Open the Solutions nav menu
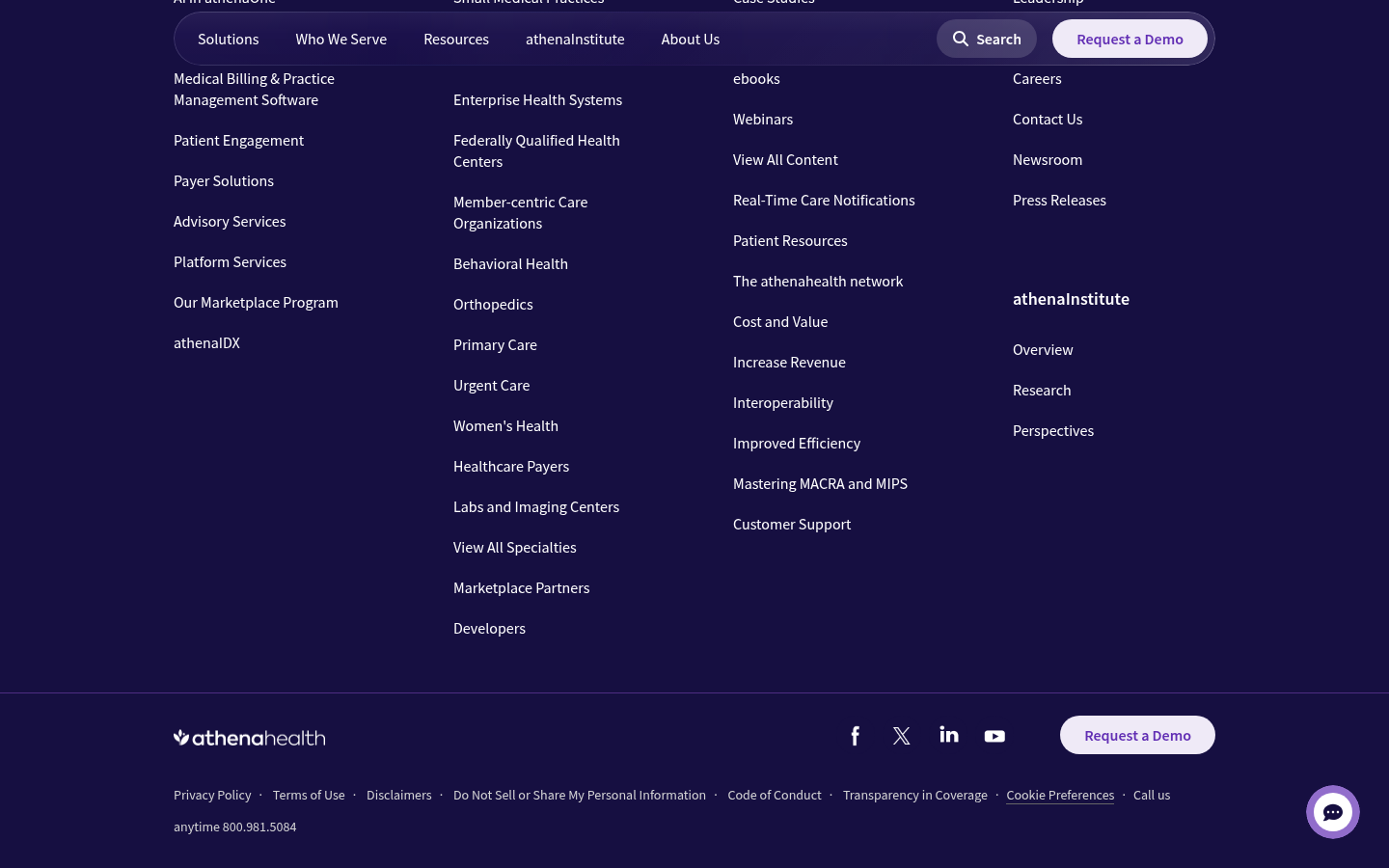The width and height of the screenshot is (1389, 868). [228, 39]
